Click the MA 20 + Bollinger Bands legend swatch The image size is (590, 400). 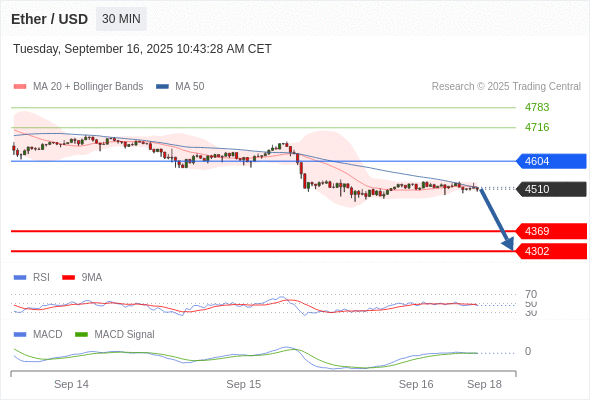click(20, 87)
